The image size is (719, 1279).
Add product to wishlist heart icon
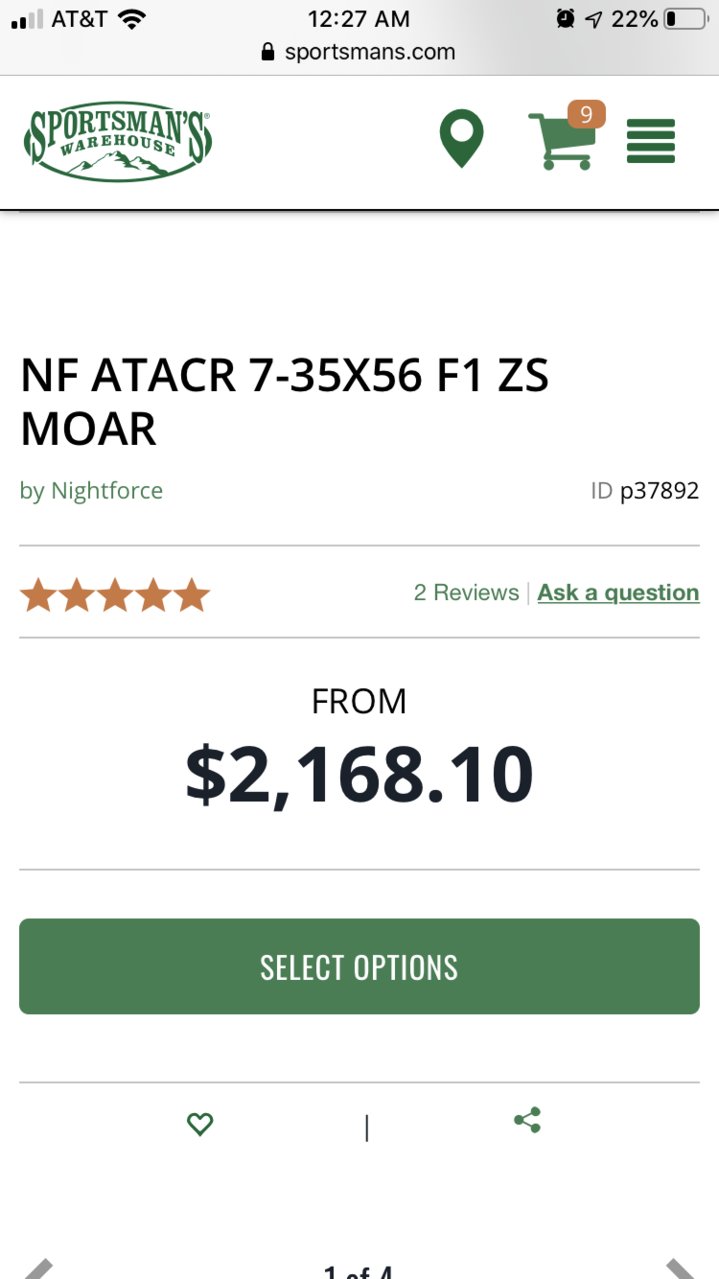click(200, 1124)
